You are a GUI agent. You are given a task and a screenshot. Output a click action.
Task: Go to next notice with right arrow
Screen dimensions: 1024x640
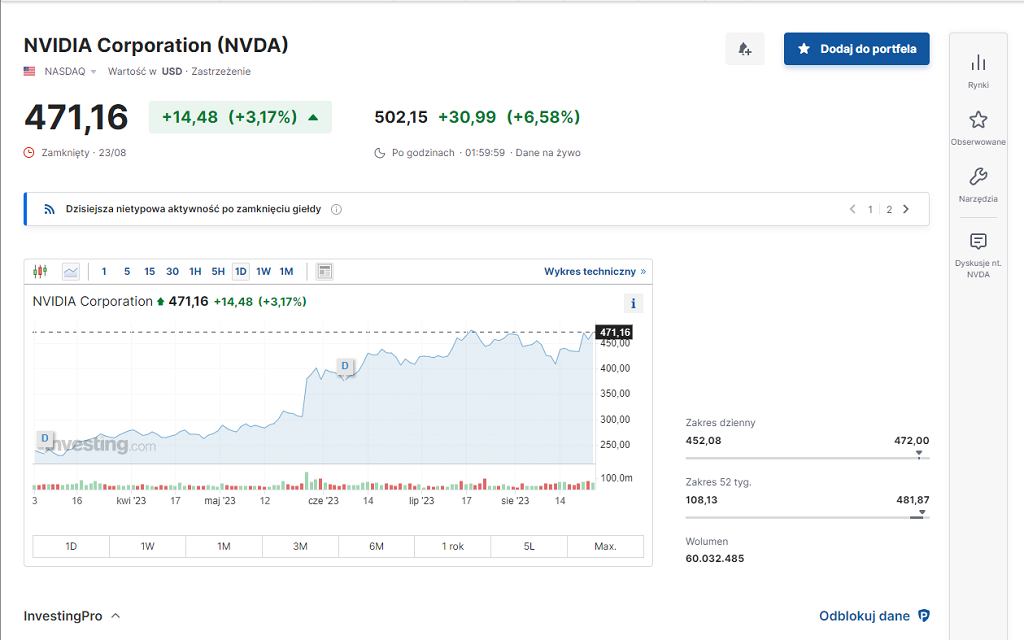coord(906,209)
